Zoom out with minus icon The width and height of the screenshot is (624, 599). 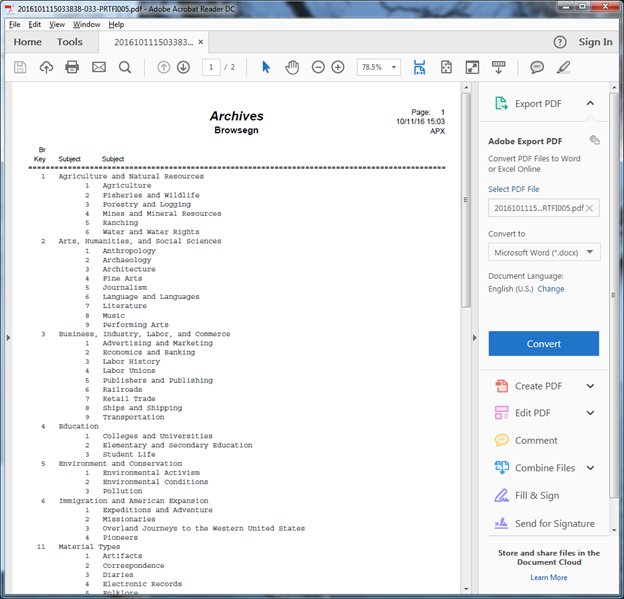coord(318,67)
